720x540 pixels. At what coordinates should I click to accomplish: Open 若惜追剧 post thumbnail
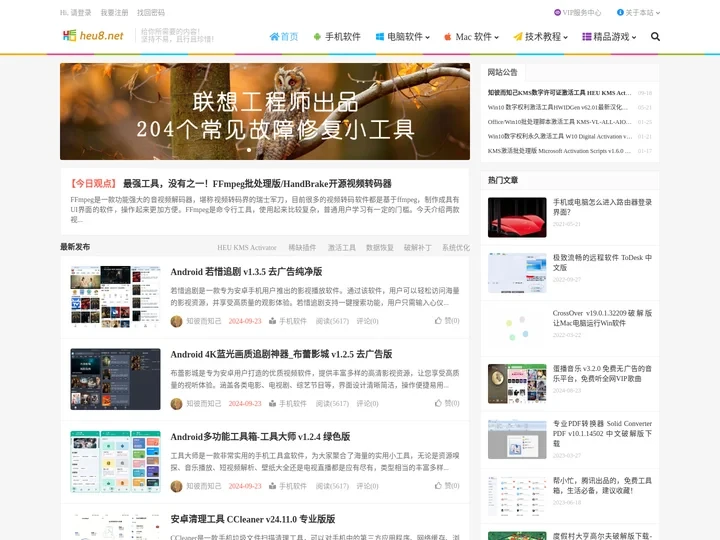[x=115, y=297]
